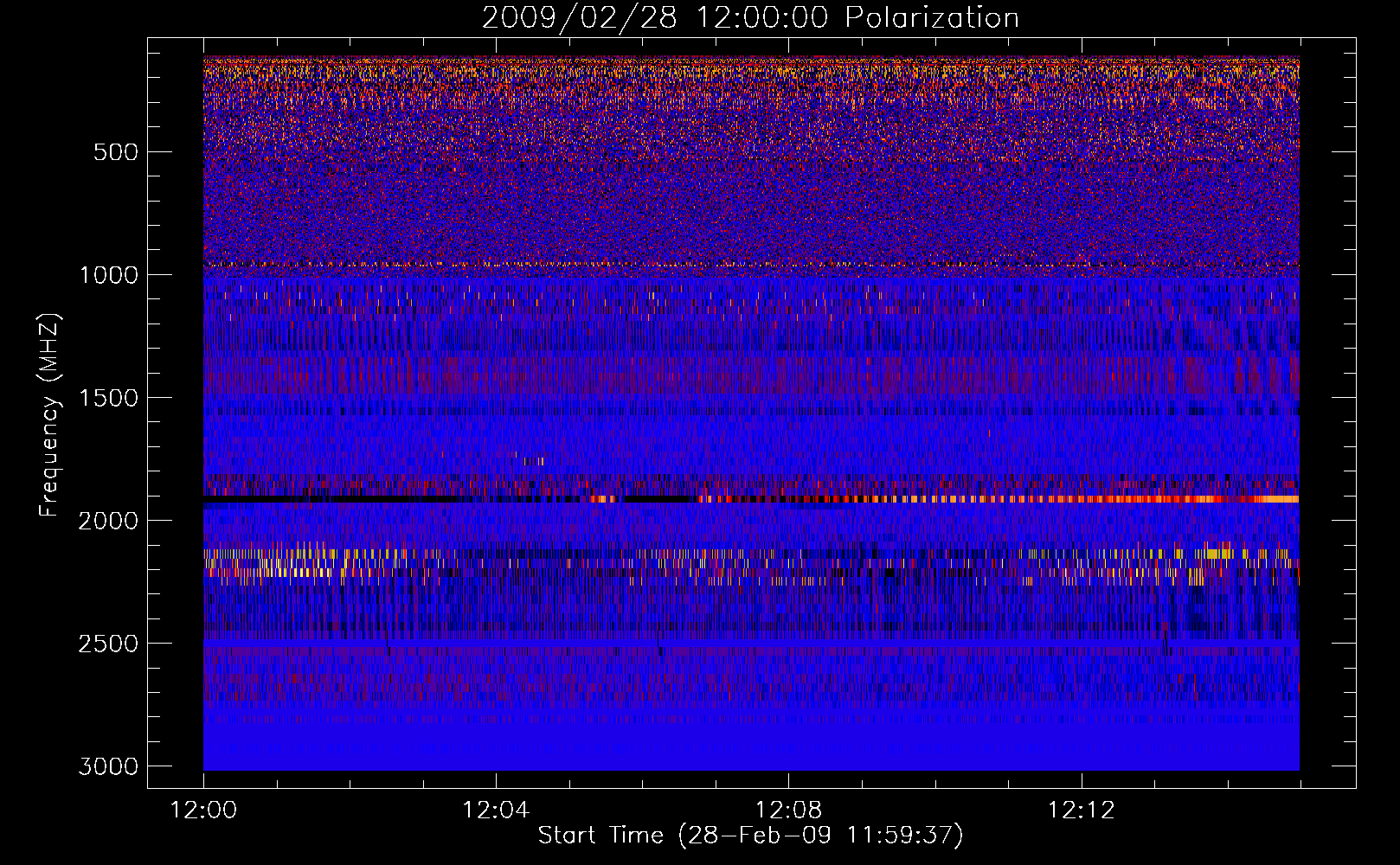Viewport: 1400px width, 865px height.
Task: Click the 2500 frequency tick label
Action: click(x=108, y=644)
